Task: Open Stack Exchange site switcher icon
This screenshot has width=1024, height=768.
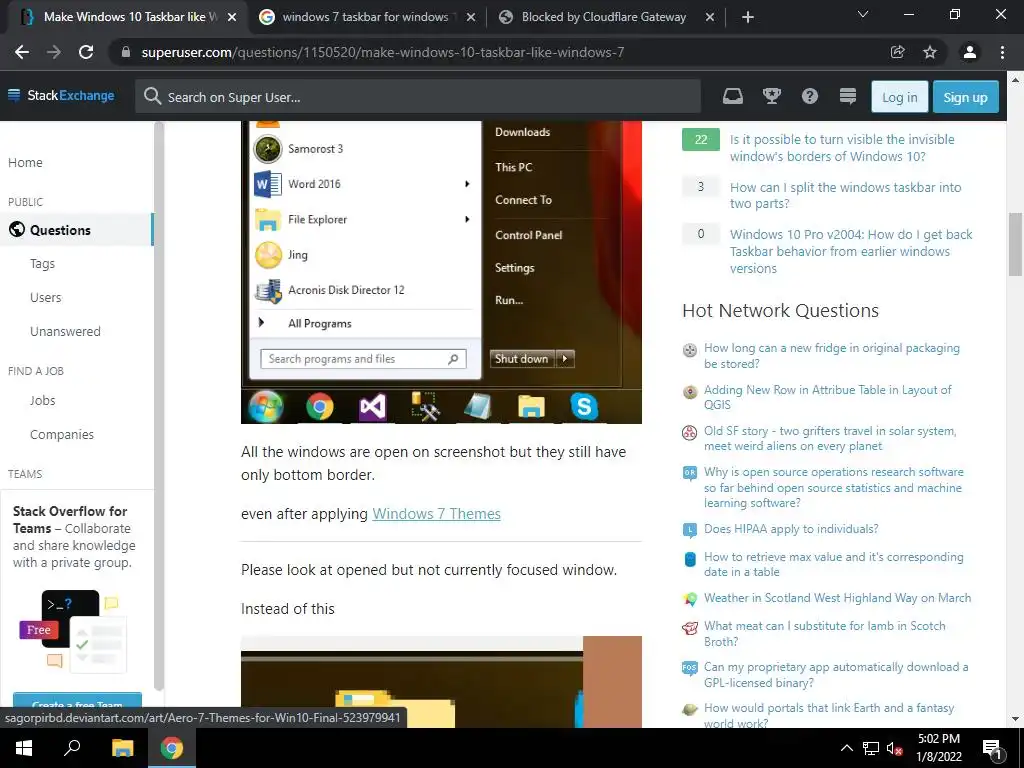Action: pos(848,97)
